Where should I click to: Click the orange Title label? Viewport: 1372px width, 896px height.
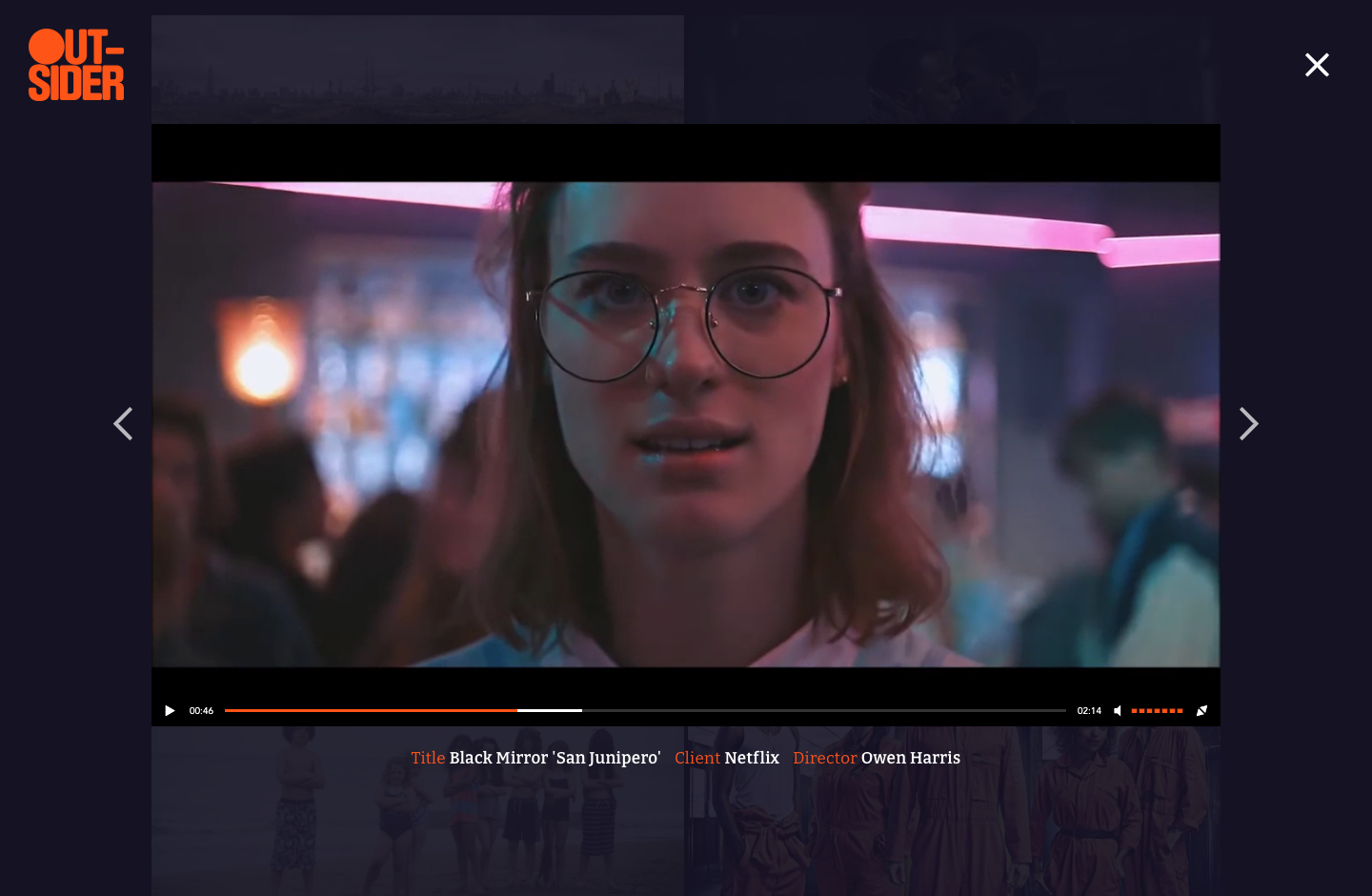pos(428,758)
